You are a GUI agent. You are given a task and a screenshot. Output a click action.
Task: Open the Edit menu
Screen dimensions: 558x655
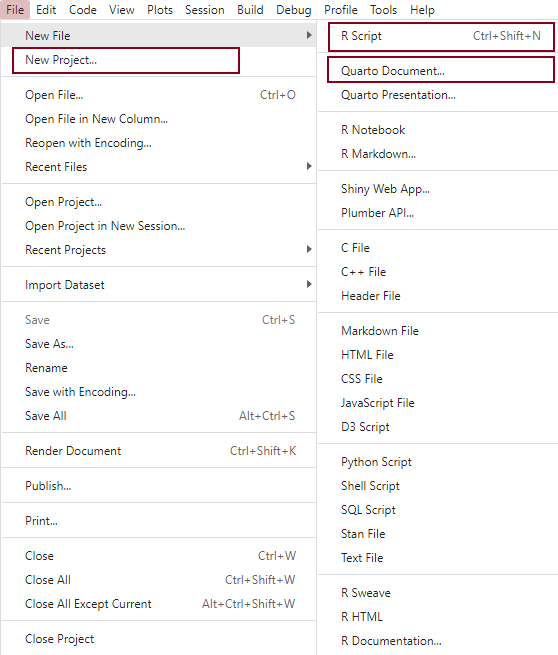46,10
